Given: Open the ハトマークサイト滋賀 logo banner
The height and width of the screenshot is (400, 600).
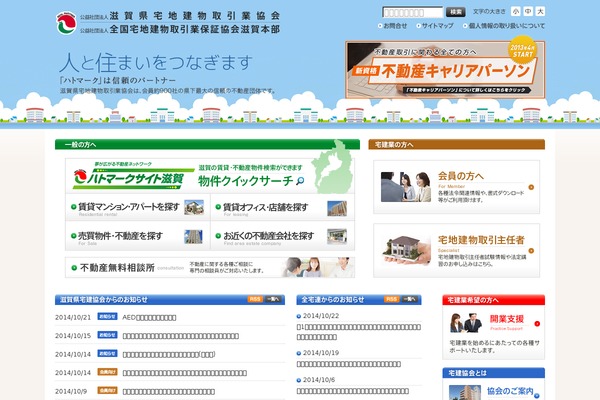Looking at the screenshot, I should tap(133, 176).
